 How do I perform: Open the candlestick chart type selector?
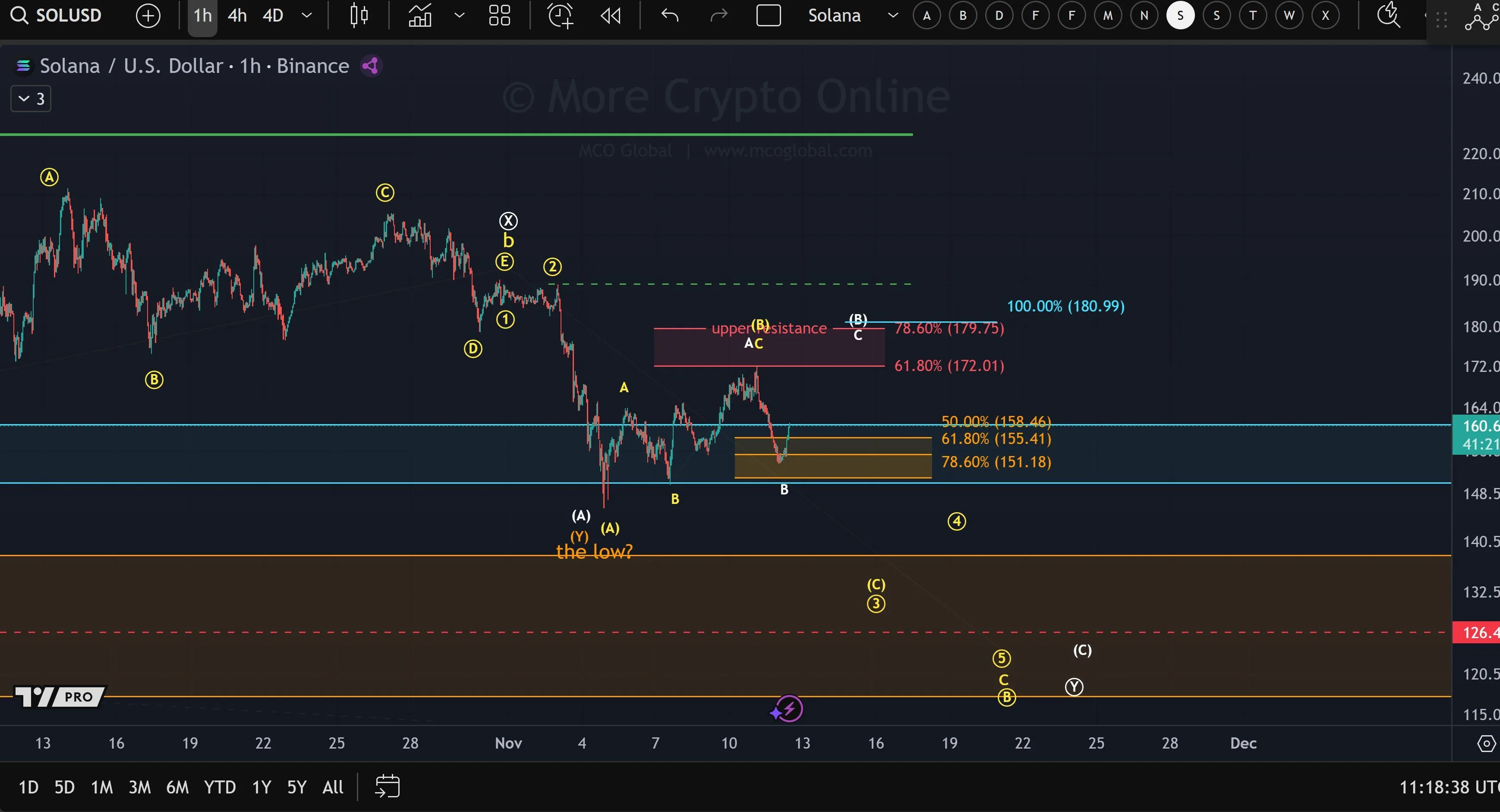(x=359, y=16)
